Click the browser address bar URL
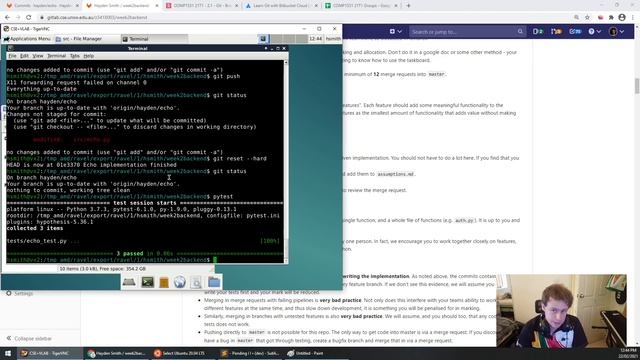The image size is (640, 360). [97, 18]
